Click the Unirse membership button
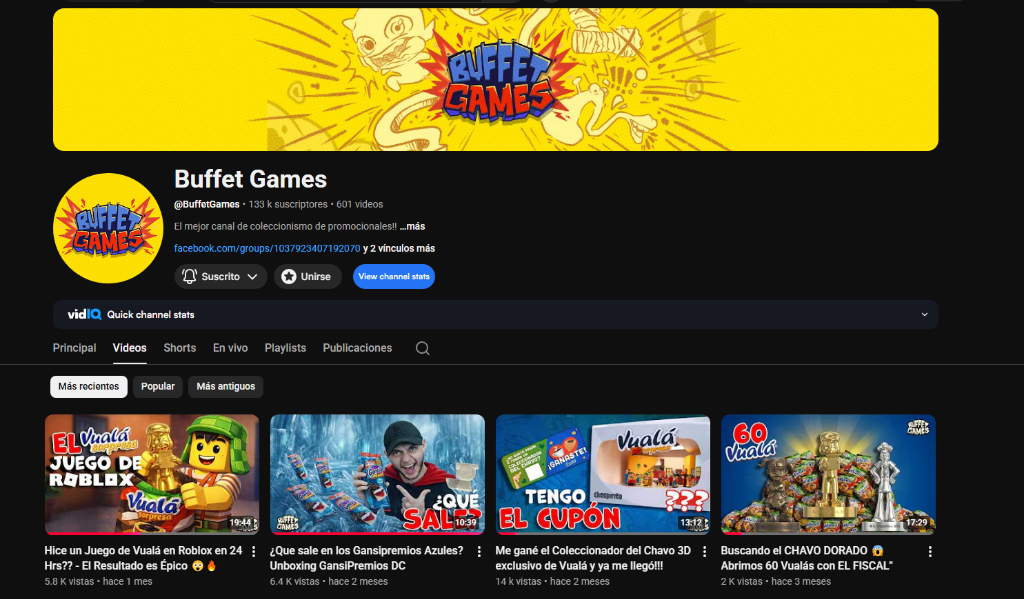The image size is (1024, 599). (308, 276)
